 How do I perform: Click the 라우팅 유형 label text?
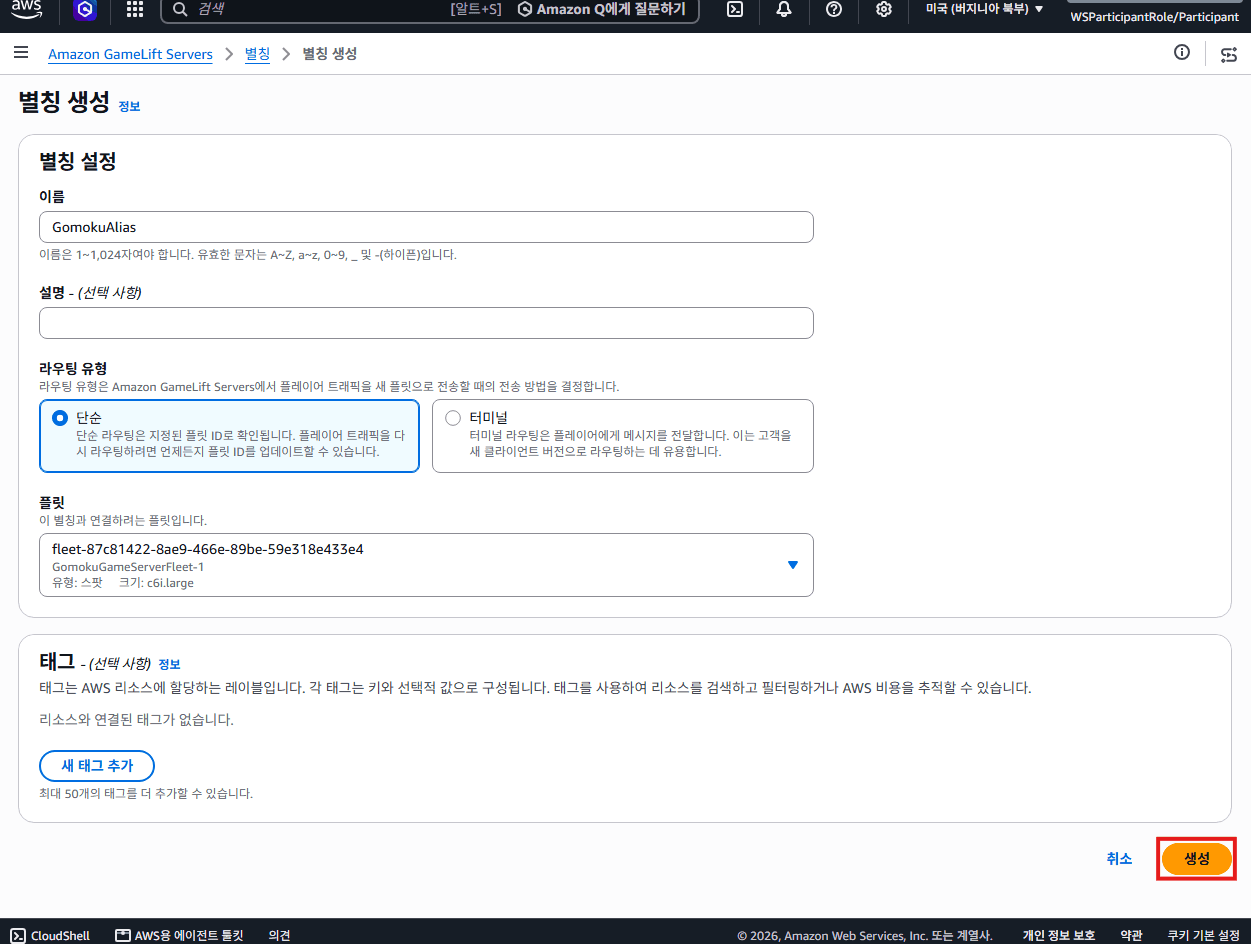tap(73, 369)
